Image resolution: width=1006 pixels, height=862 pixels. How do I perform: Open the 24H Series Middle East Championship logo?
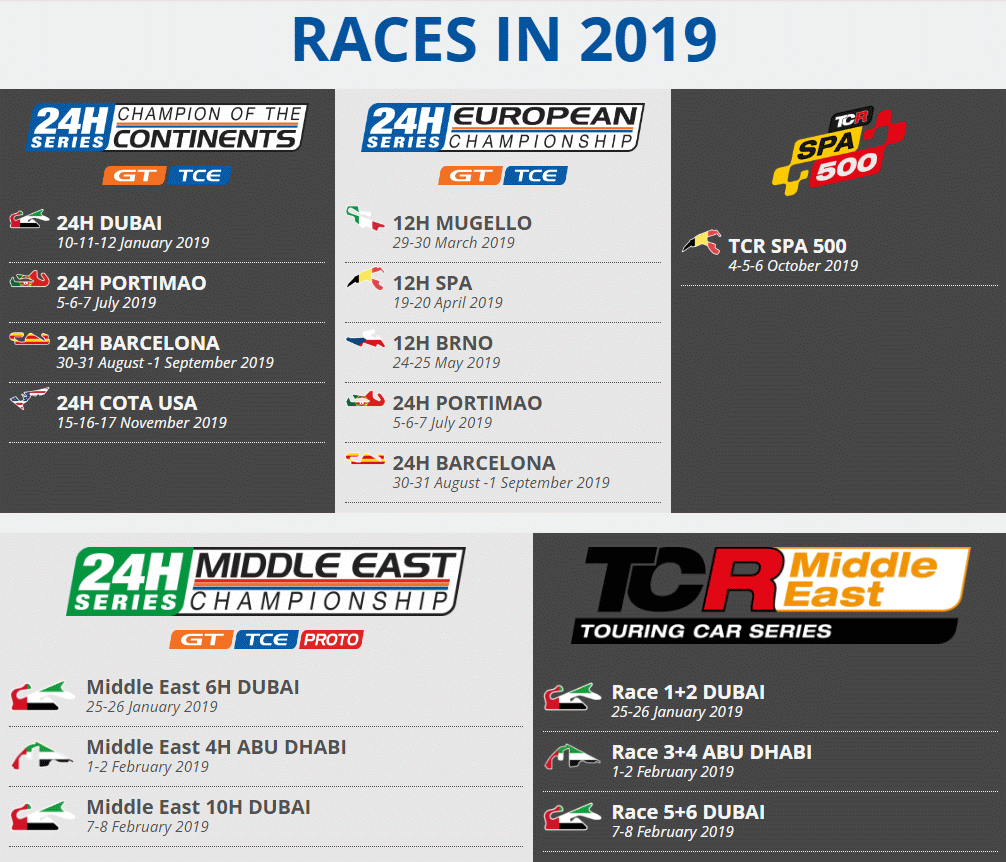coord(265,582)
